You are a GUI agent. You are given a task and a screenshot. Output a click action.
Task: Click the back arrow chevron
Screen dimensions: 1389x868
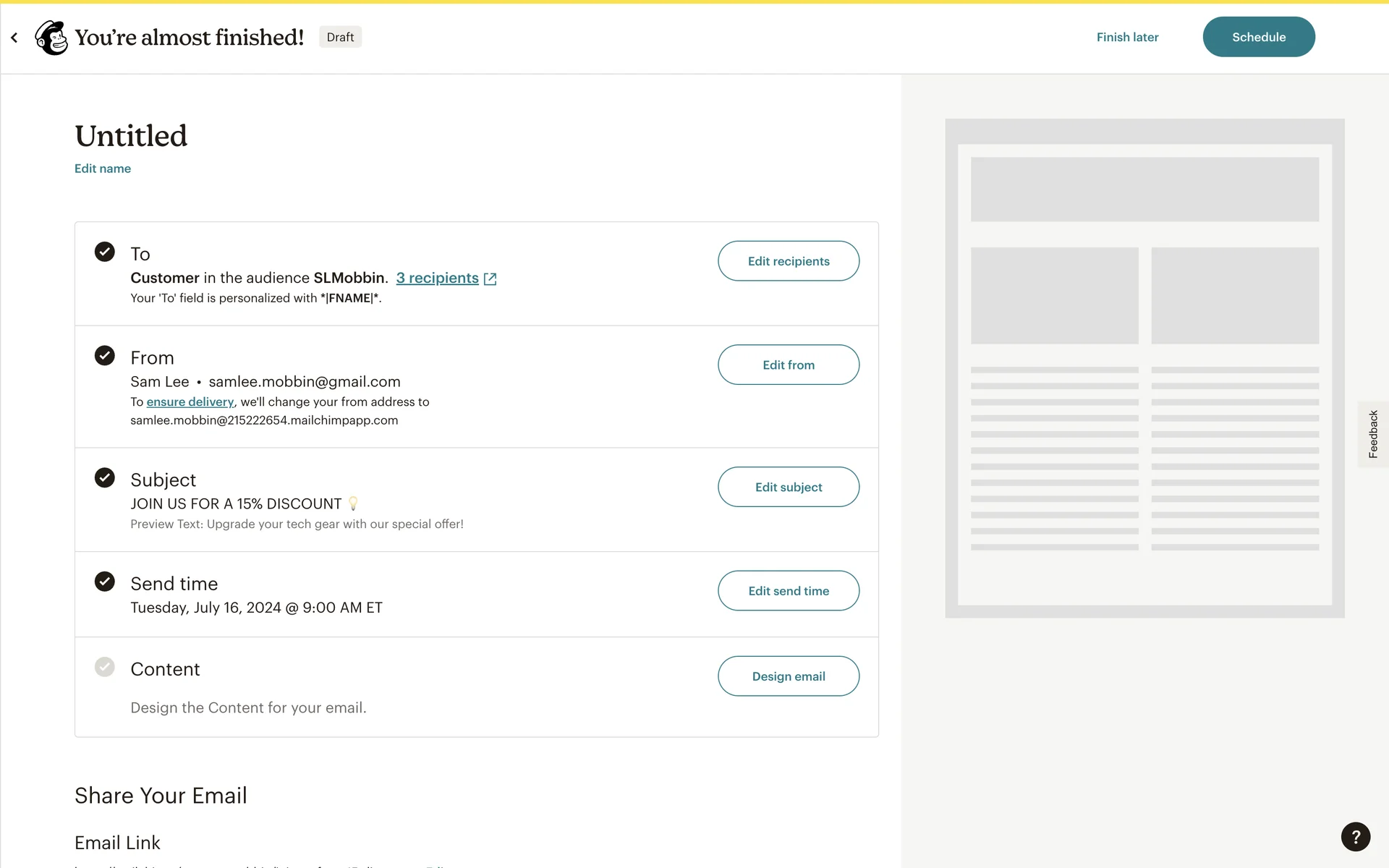tap(14, 38)
